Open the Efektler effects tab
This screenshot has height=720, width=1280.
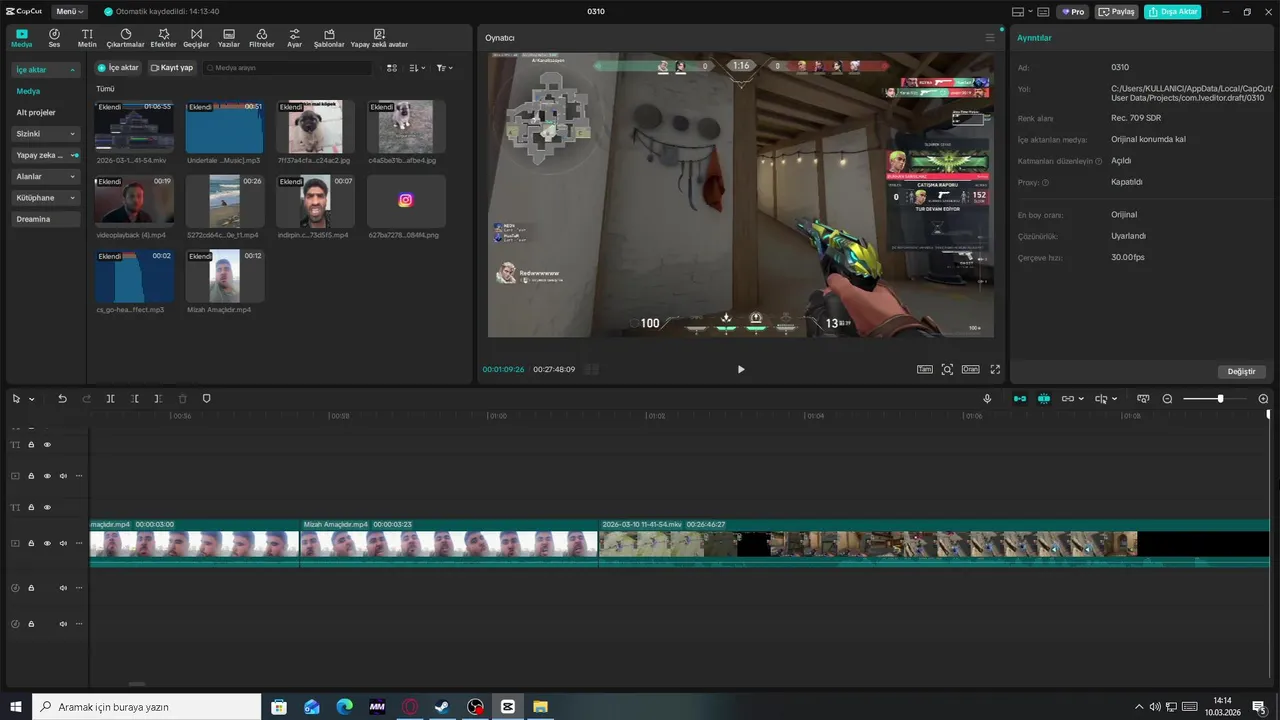point(163,38)
